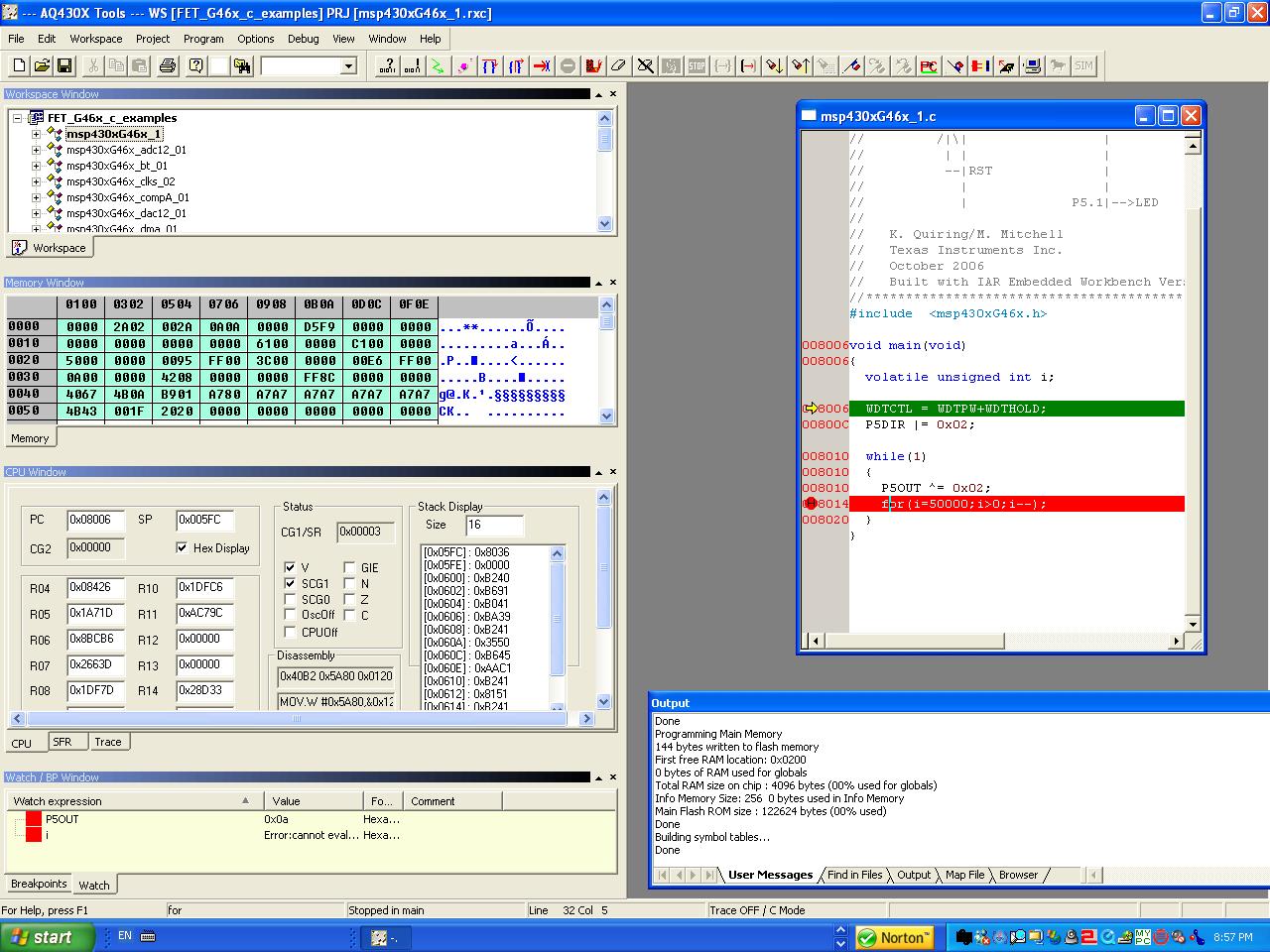Check the SCG0 status flag
Viewport: 1270px width, 952px height.
tap(290, 599)
